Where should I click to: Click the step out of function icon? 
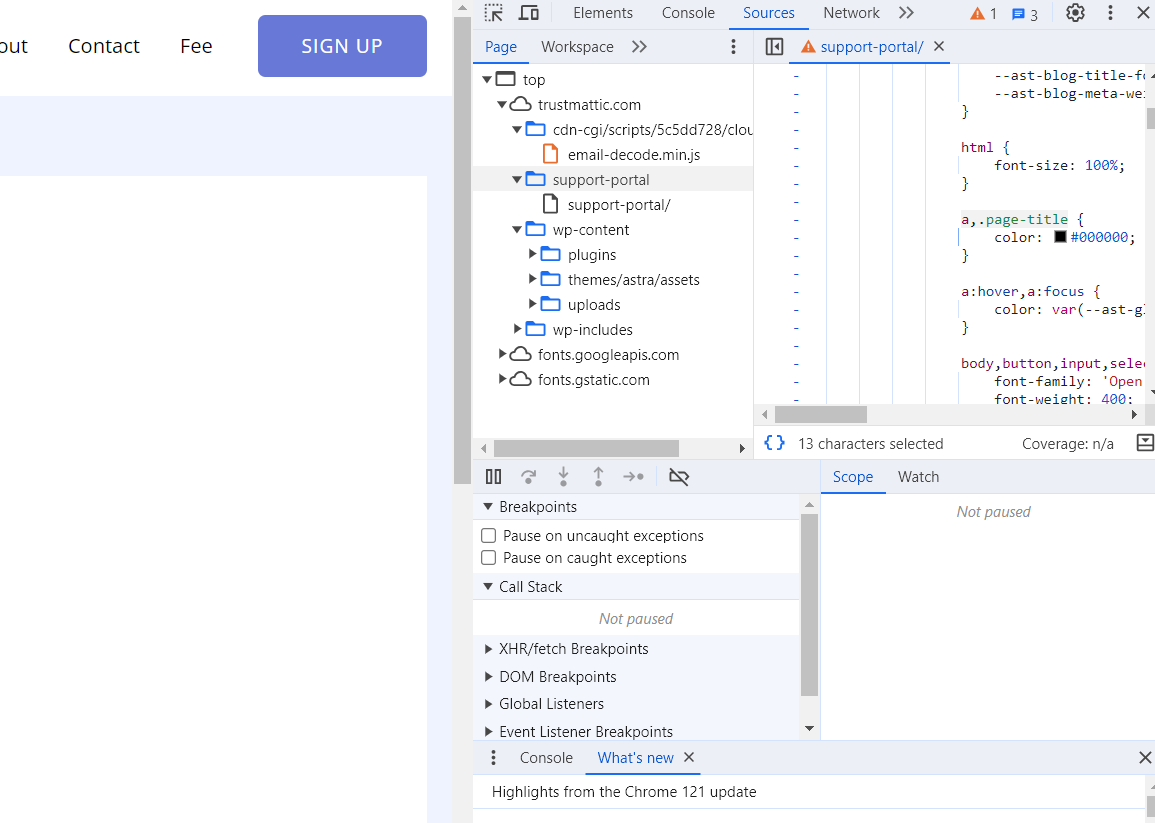tap(598, 477)
